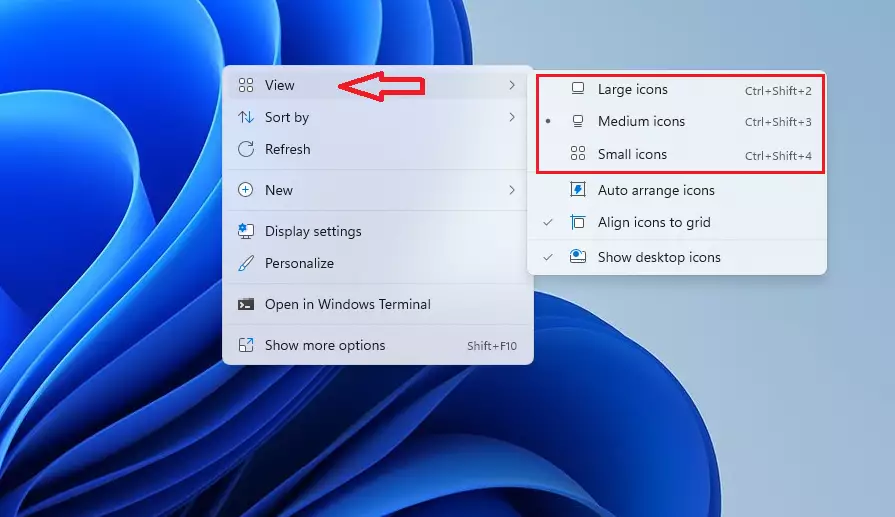Click the Align icons to grid icon
Viewport: 895px width, 517px height.
(x=578, y=222)
